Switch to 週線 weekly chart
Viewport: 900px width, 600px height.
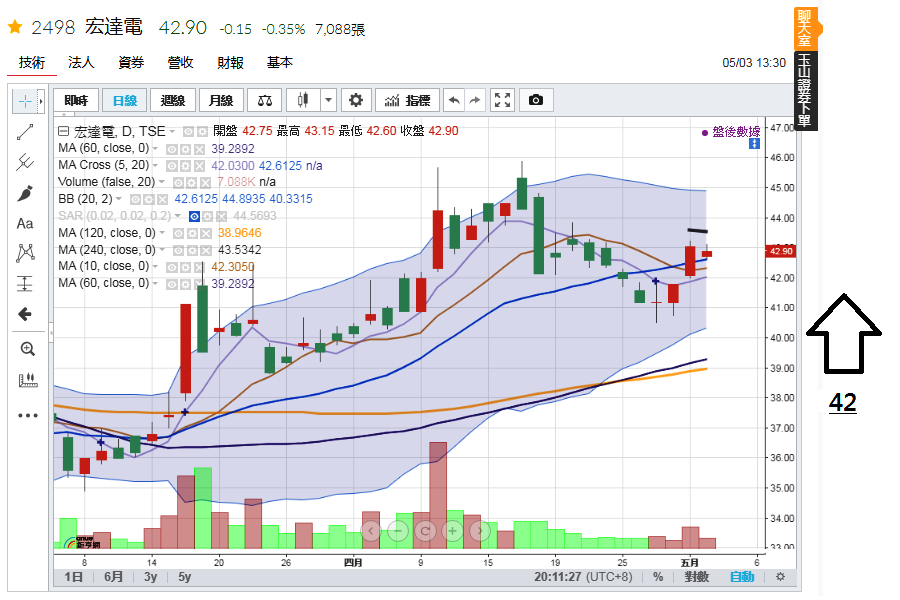click(x=173, y=100)
